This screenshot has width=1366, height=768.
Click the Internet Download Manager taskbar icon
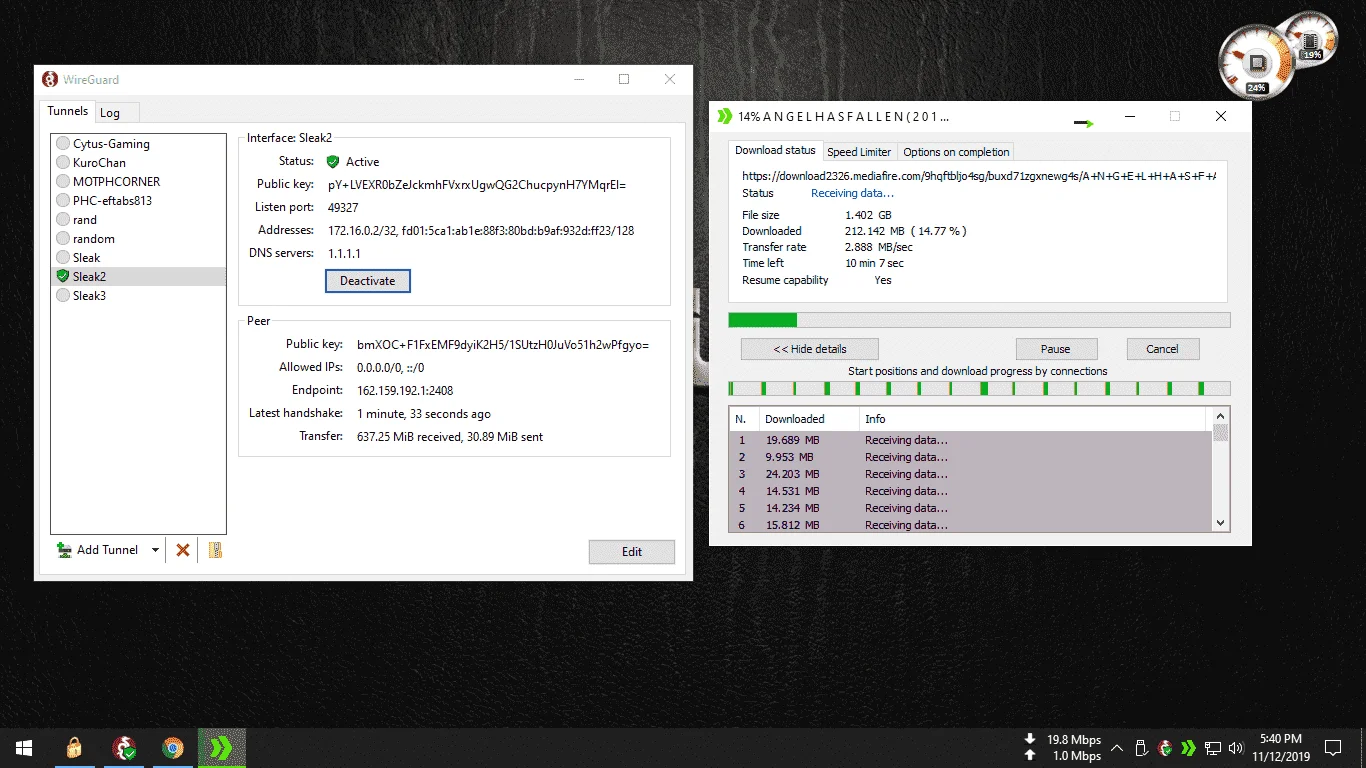[222, 747]
